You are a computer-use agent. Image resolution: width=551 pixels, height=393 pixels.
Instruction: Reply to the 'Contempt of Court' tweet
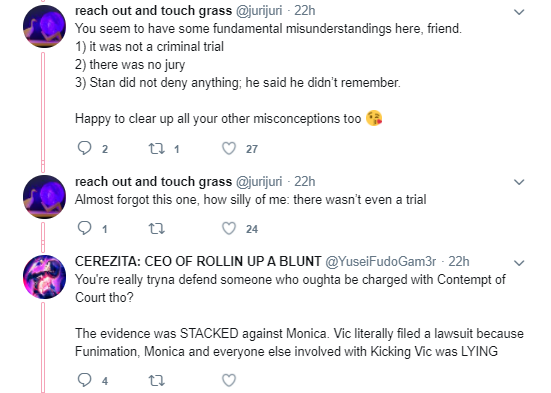click(x=84, y=380)
